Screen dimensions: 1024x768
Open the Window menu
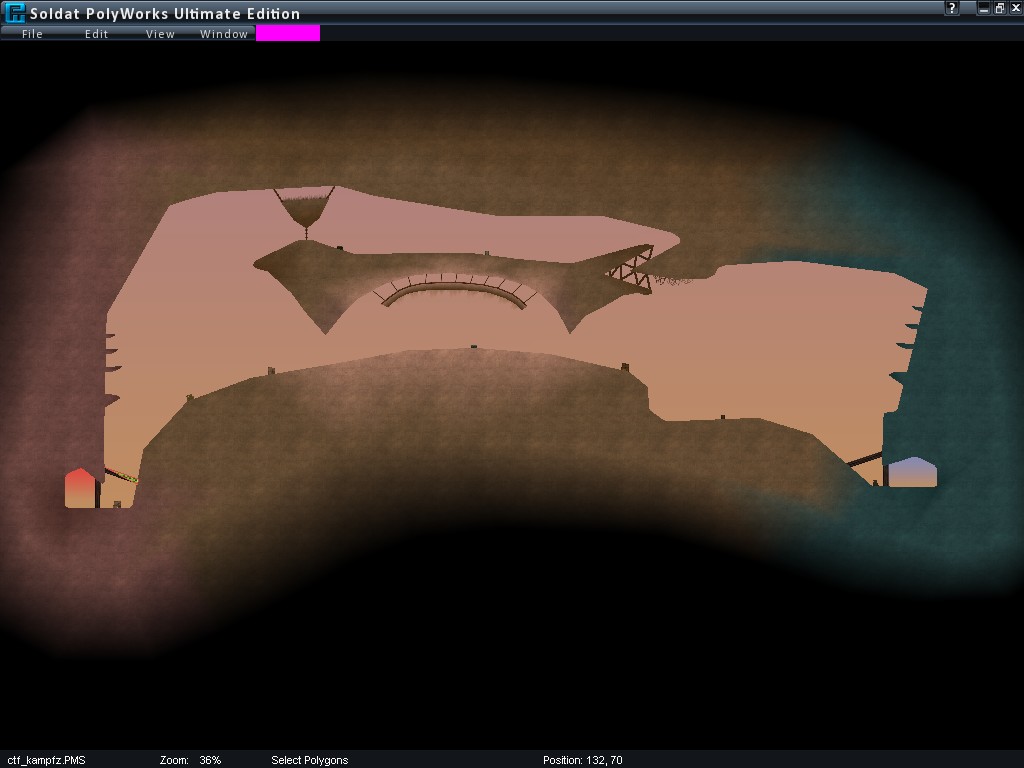point(224,34)
